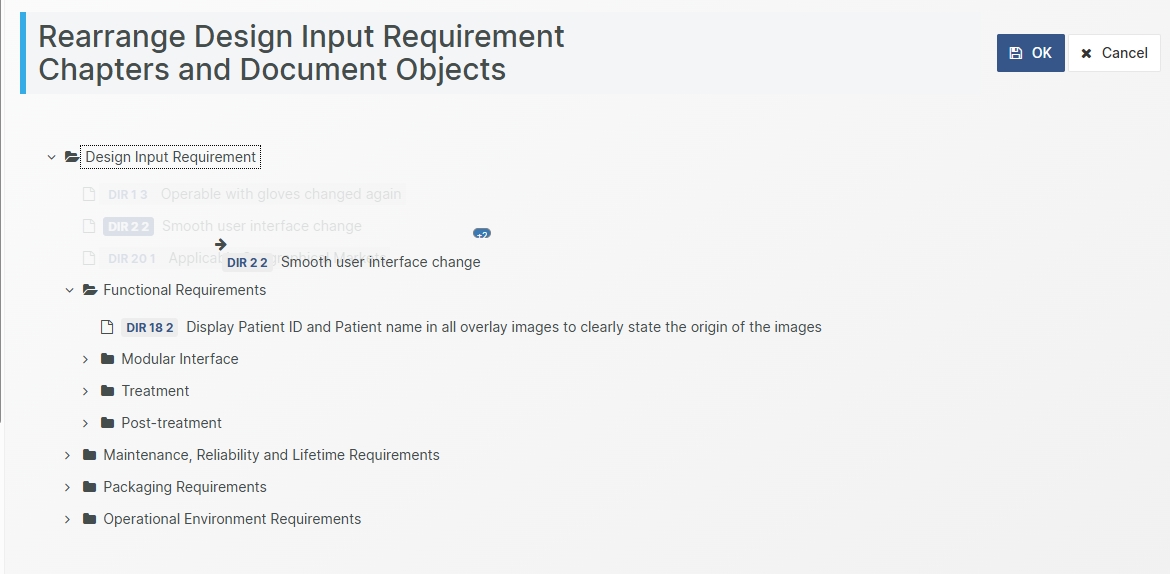Click the Modular Interface folder icon

108,359
